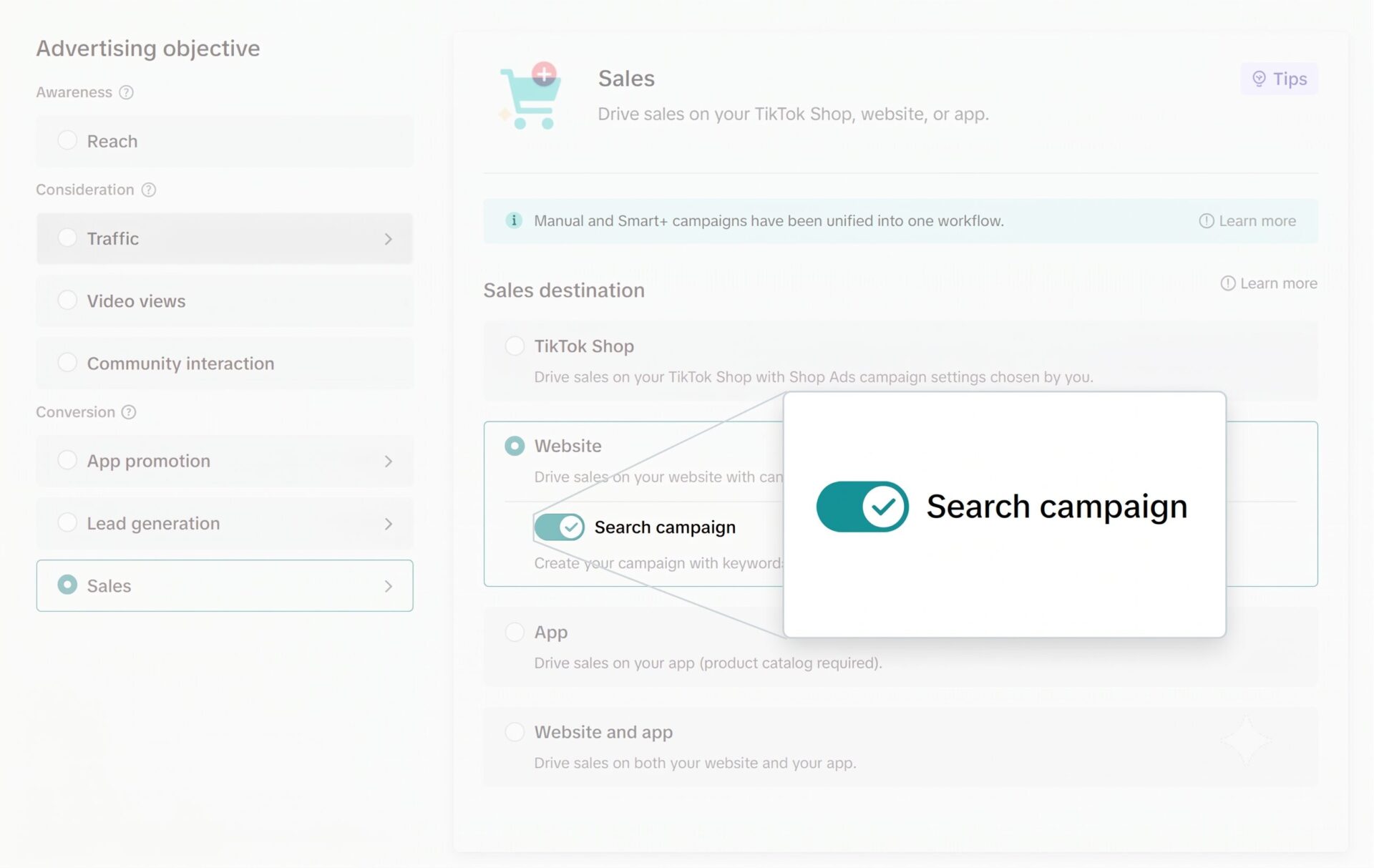
Task: Select the Website and app destination
Action: (900, 747)
